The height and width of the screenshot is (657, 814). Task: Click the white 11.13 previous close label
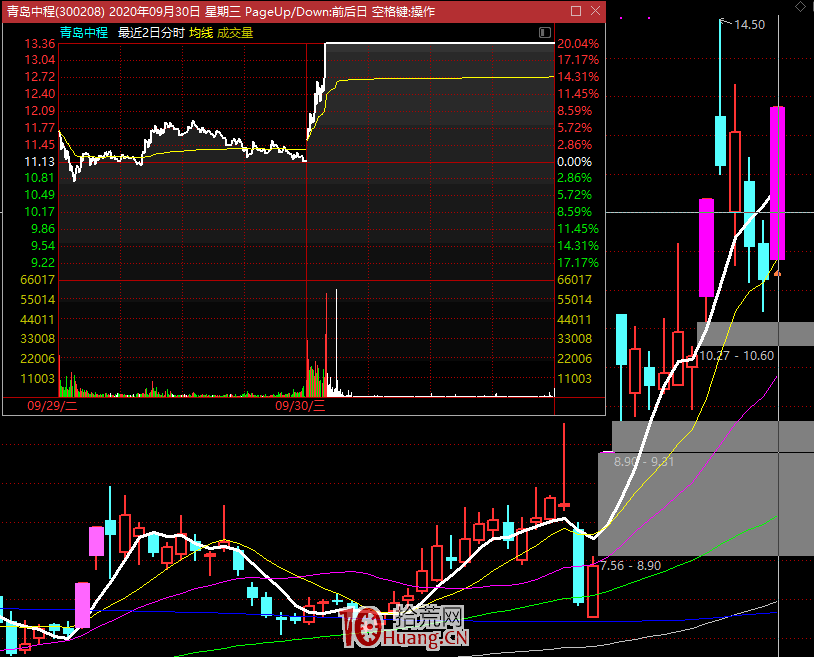tap(40, 162)
